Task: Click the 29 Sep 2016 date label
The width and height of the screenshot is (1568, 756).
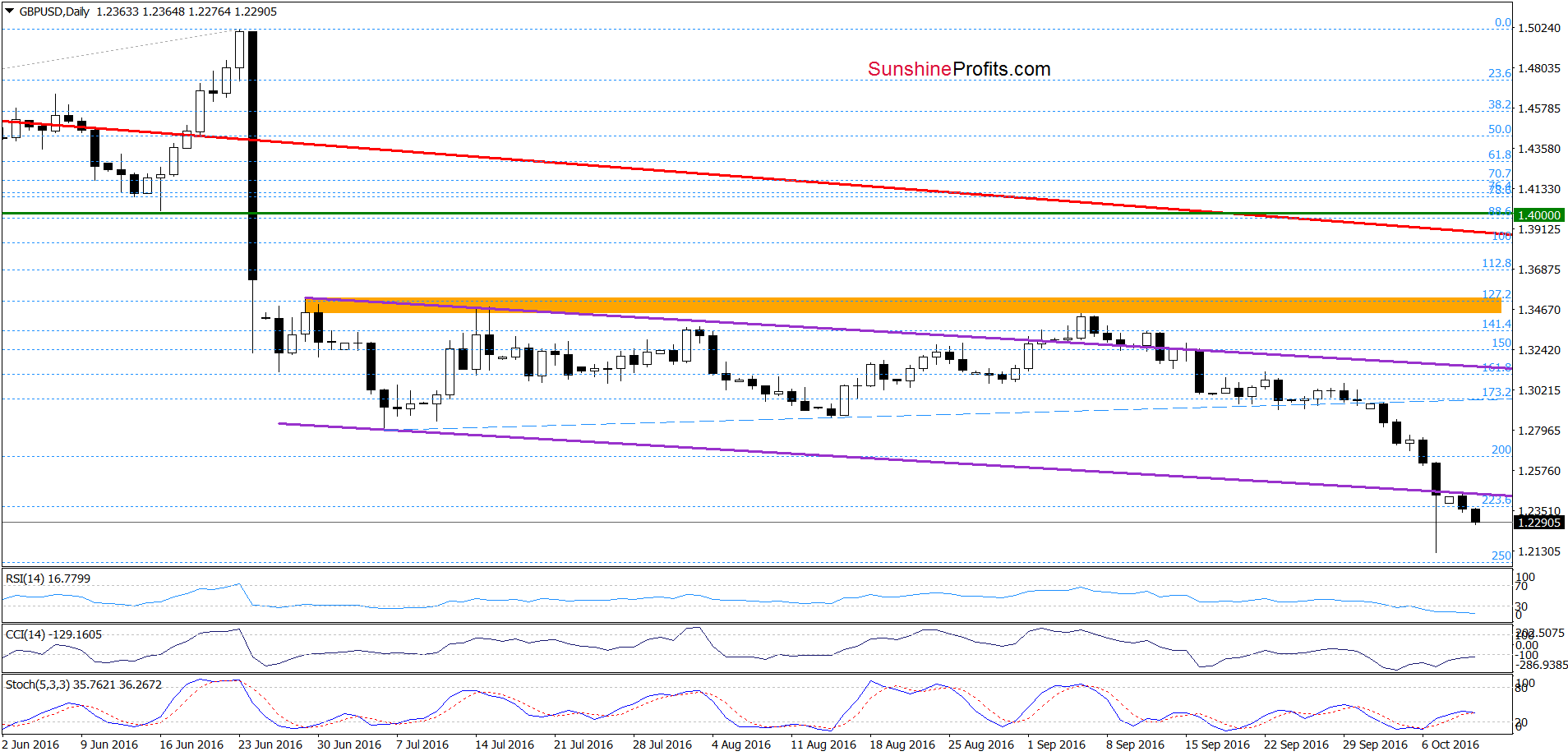Action: pos(1375,744)
